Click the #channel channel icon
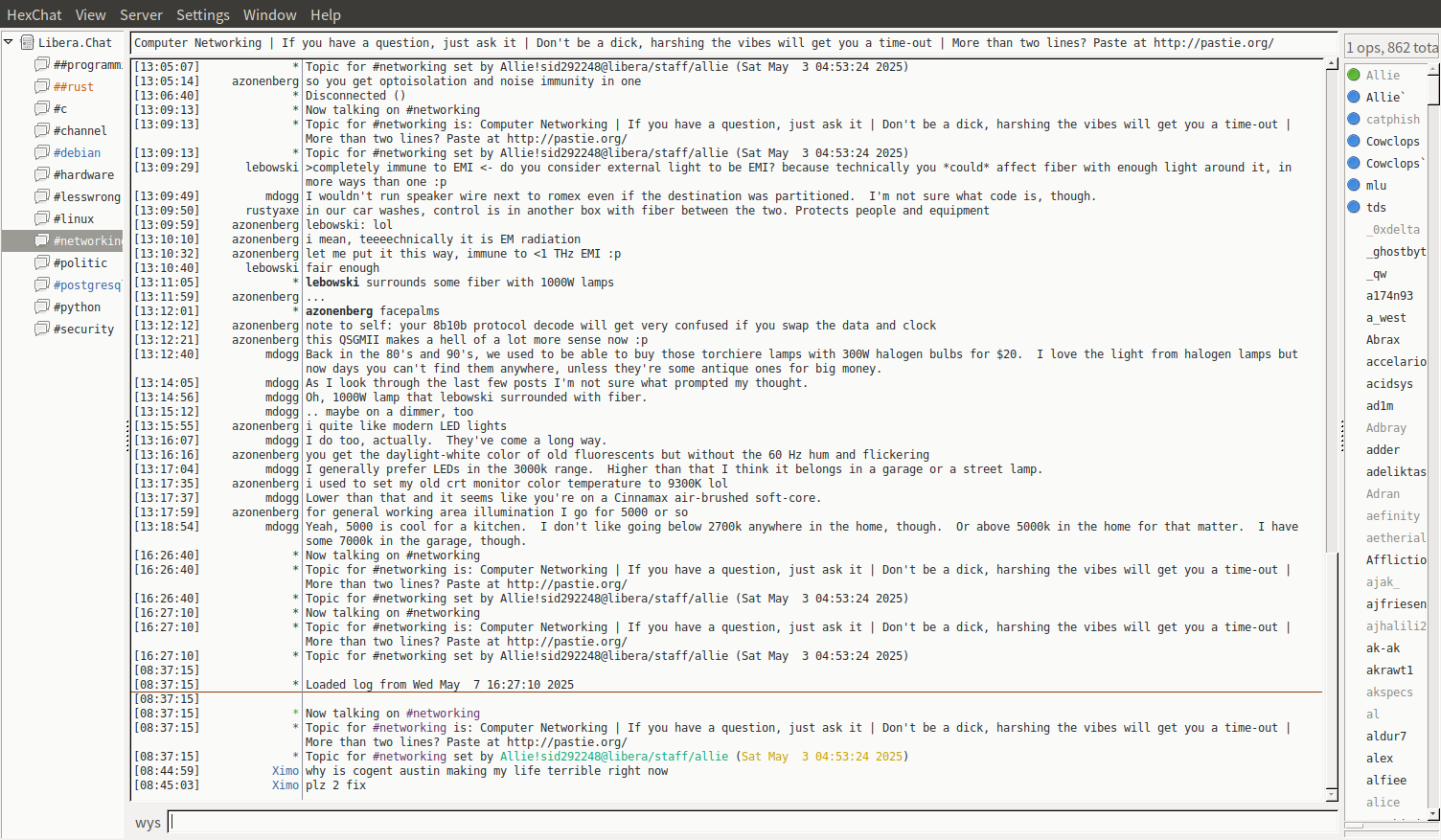This screenshot has height=840, width=1441. click(42, 130)
